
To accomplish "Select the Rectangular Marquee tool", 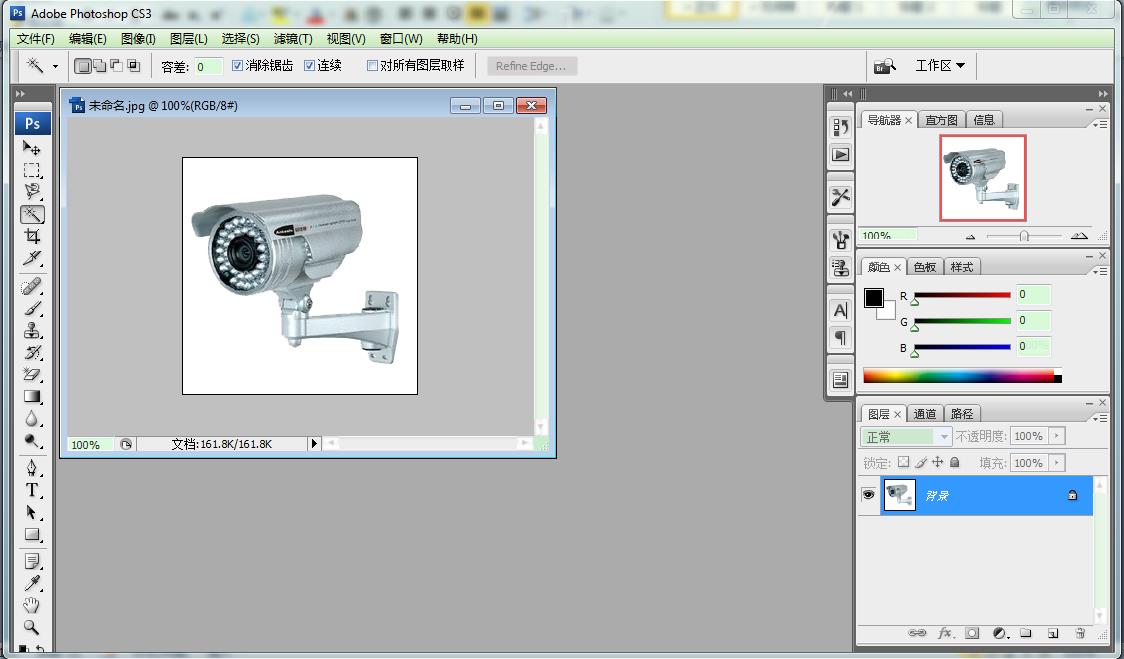I will coord(32,170).
